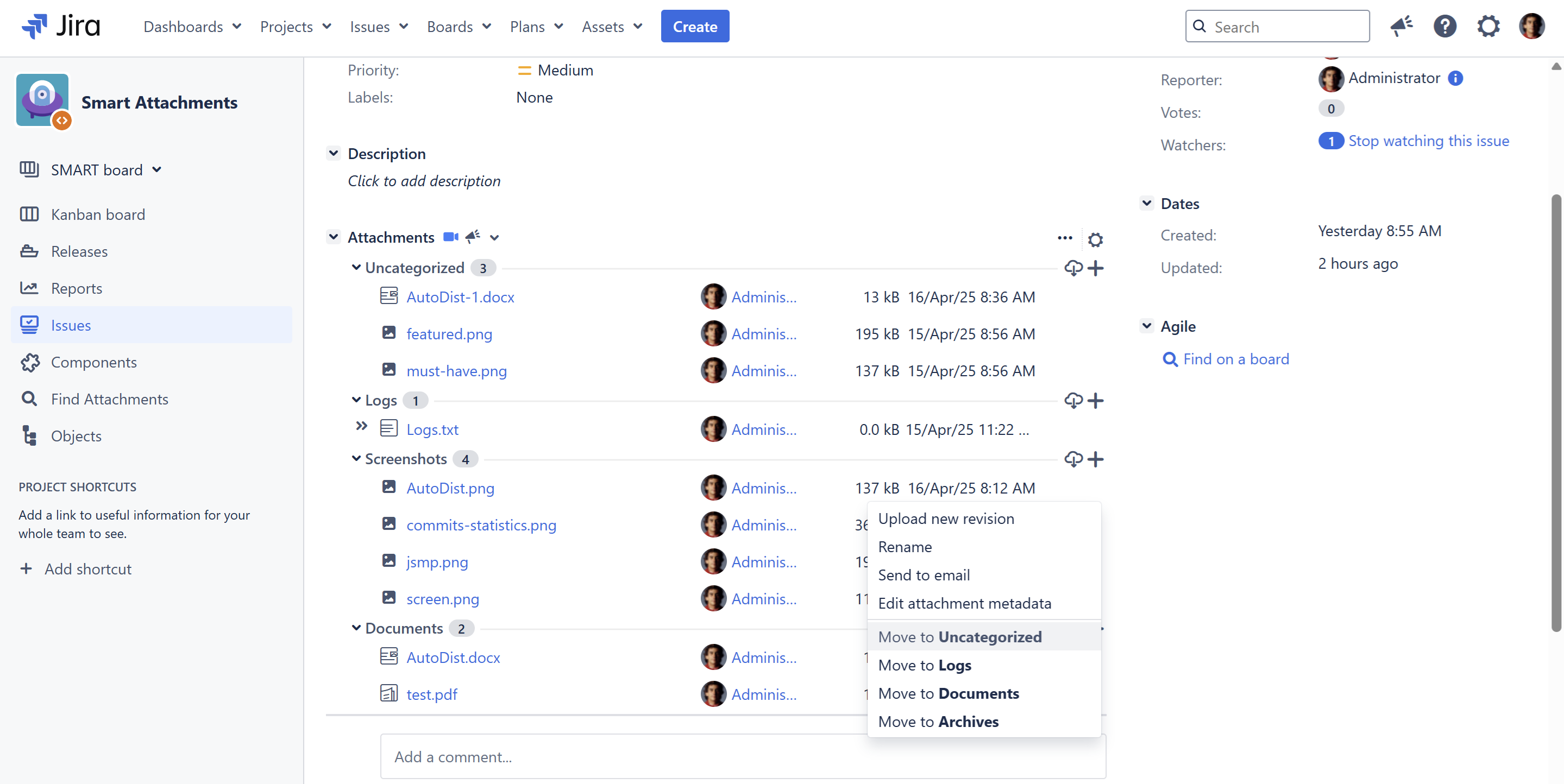Download all Uncategorized files with cloud icon
The width and height of the screenshot is (1564, 784).
coord(1073,268)
